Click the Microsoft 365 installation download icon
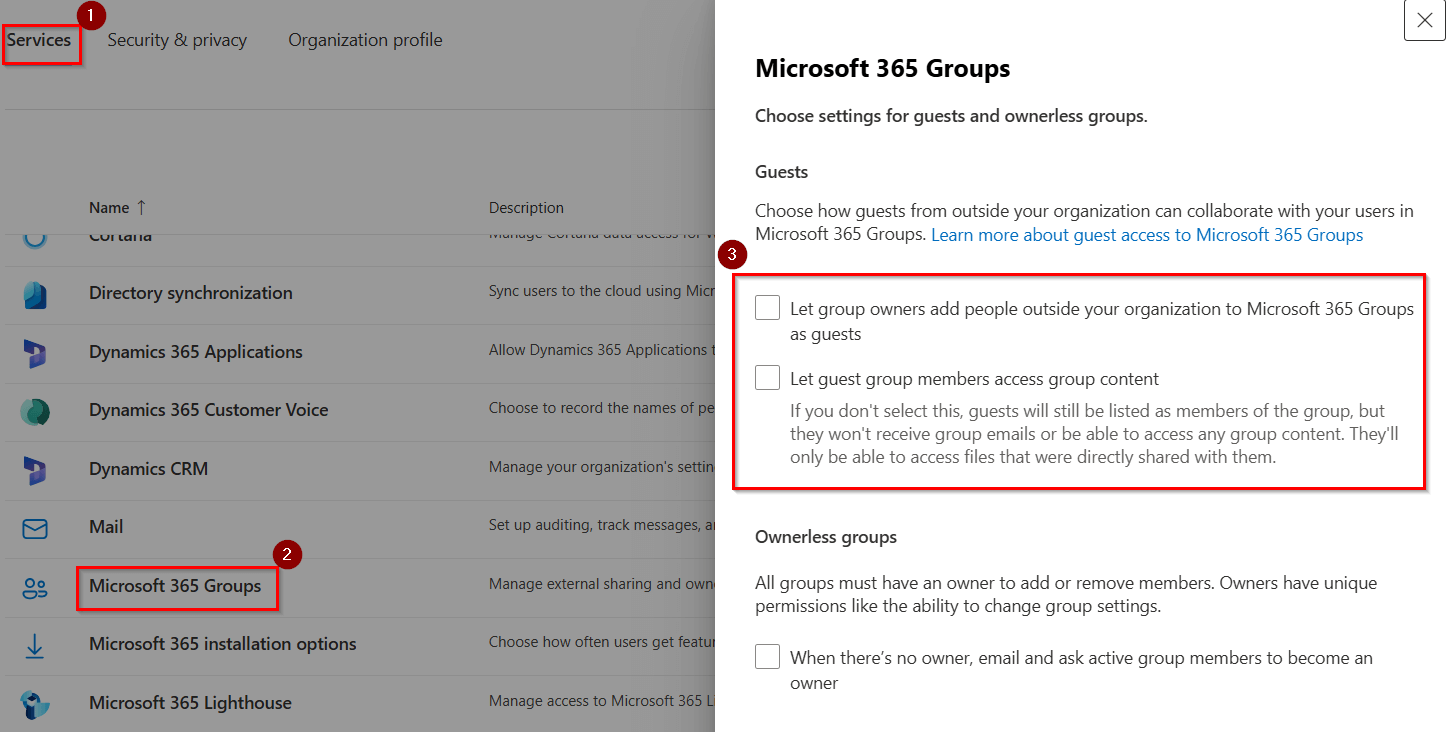The width and height of the screenshot is (1448, 732). pos(35,646)
